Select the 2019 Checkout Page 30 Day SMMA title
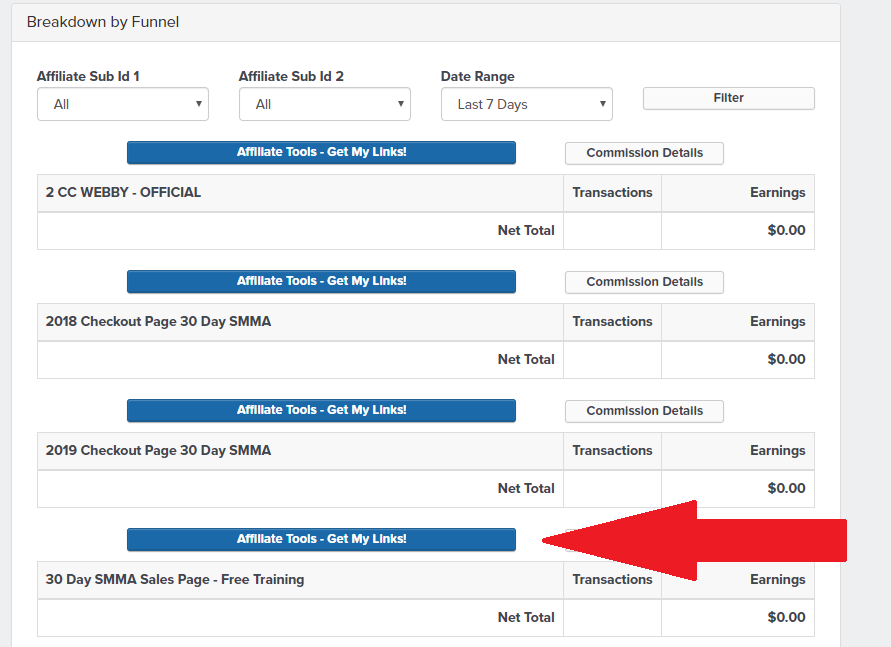891x647 pixels. click(158, 450)
